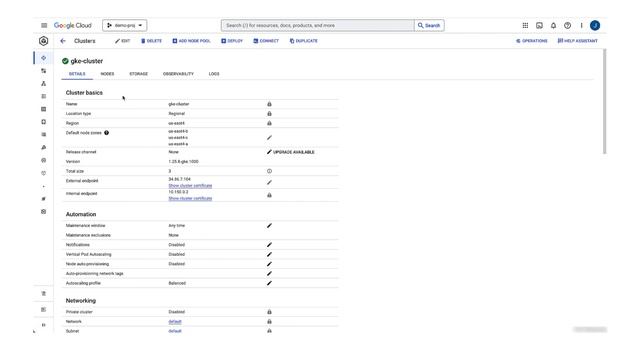The image size is (640, 360).
Task: Open the default Network link
Action: pos(175,322)
